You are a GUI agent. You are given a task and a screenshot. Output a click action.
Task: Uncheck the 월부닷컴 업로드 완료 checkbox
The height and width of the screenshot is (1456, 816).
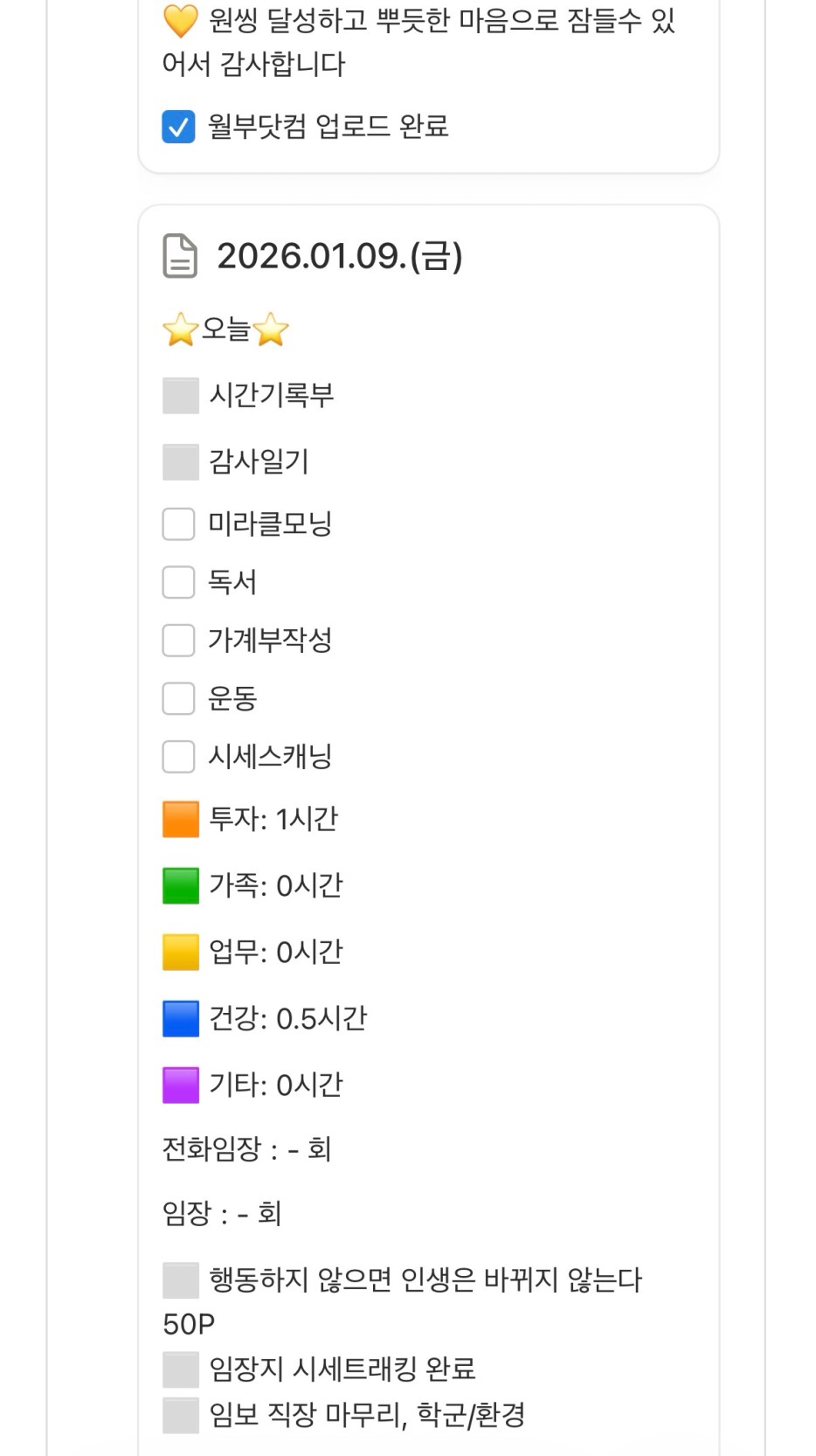(179, 127)
